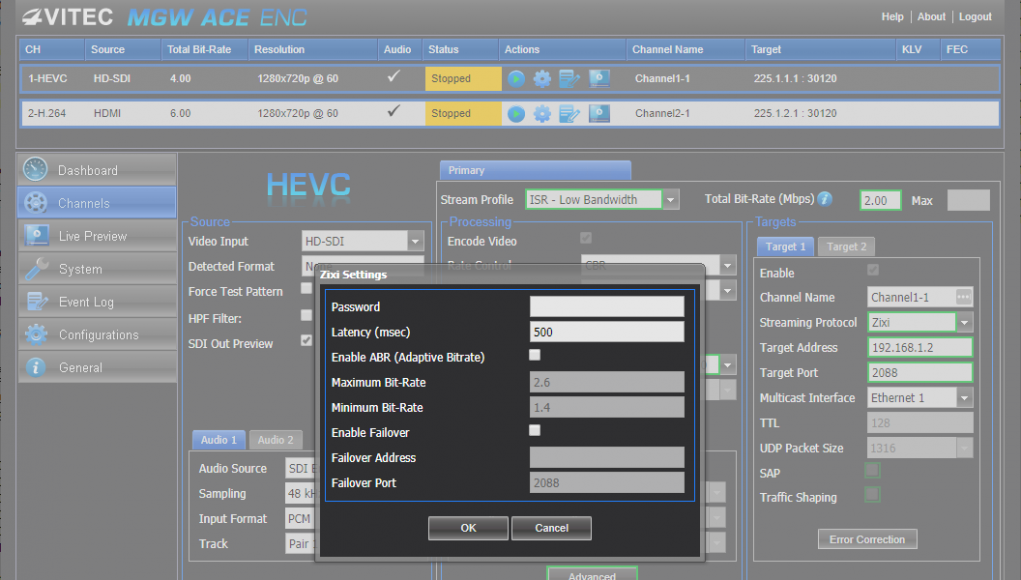Image resolution: width=1021 pixels, height=580 pixels.
Task: Switch to the Audio 1 tab
Action: (219, 440)
